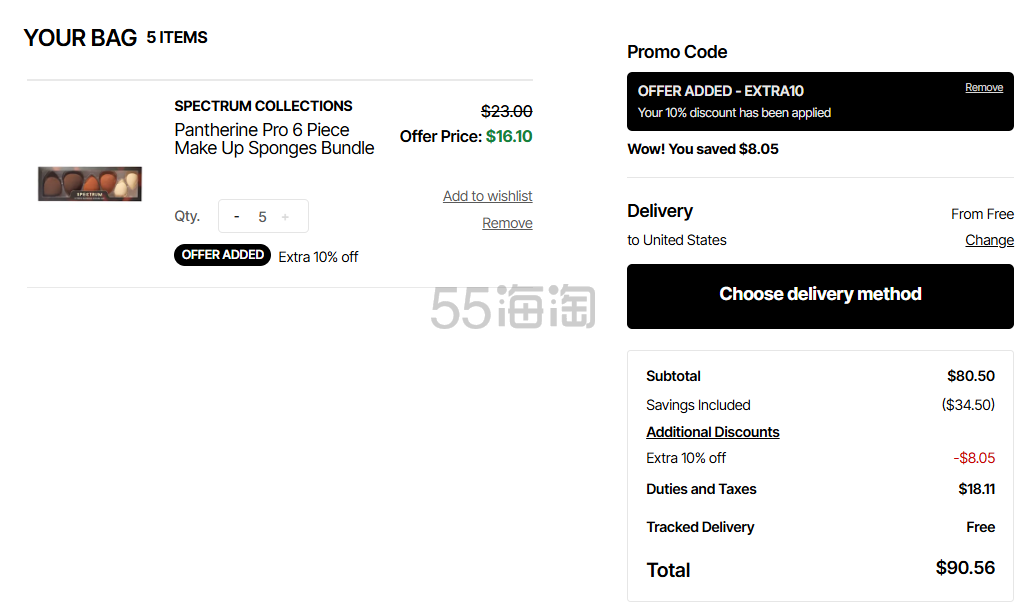The image size is (1026, 613).
Task: Click the order total of $90.56
Action: point(964,568)
